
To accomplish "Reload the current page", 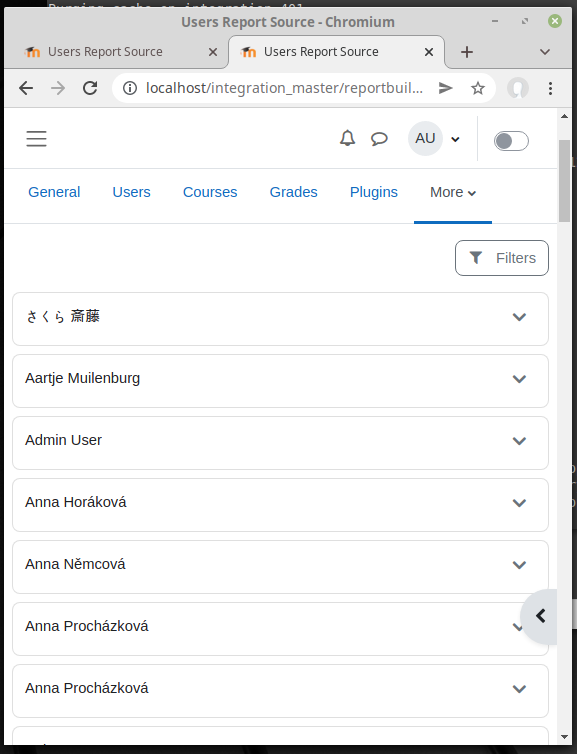I will point(90,88).
